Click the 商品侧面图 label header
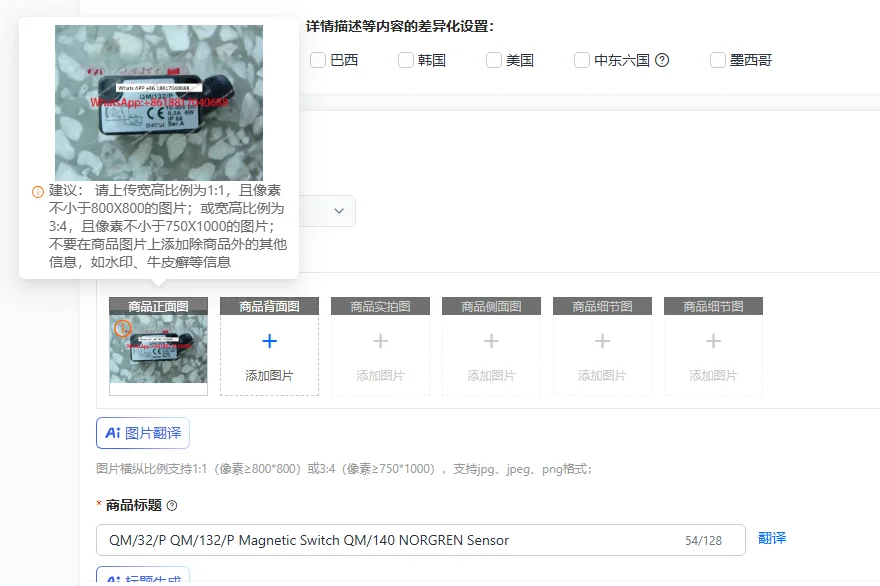This screenshot has width=880, height=586. [492, 306]
